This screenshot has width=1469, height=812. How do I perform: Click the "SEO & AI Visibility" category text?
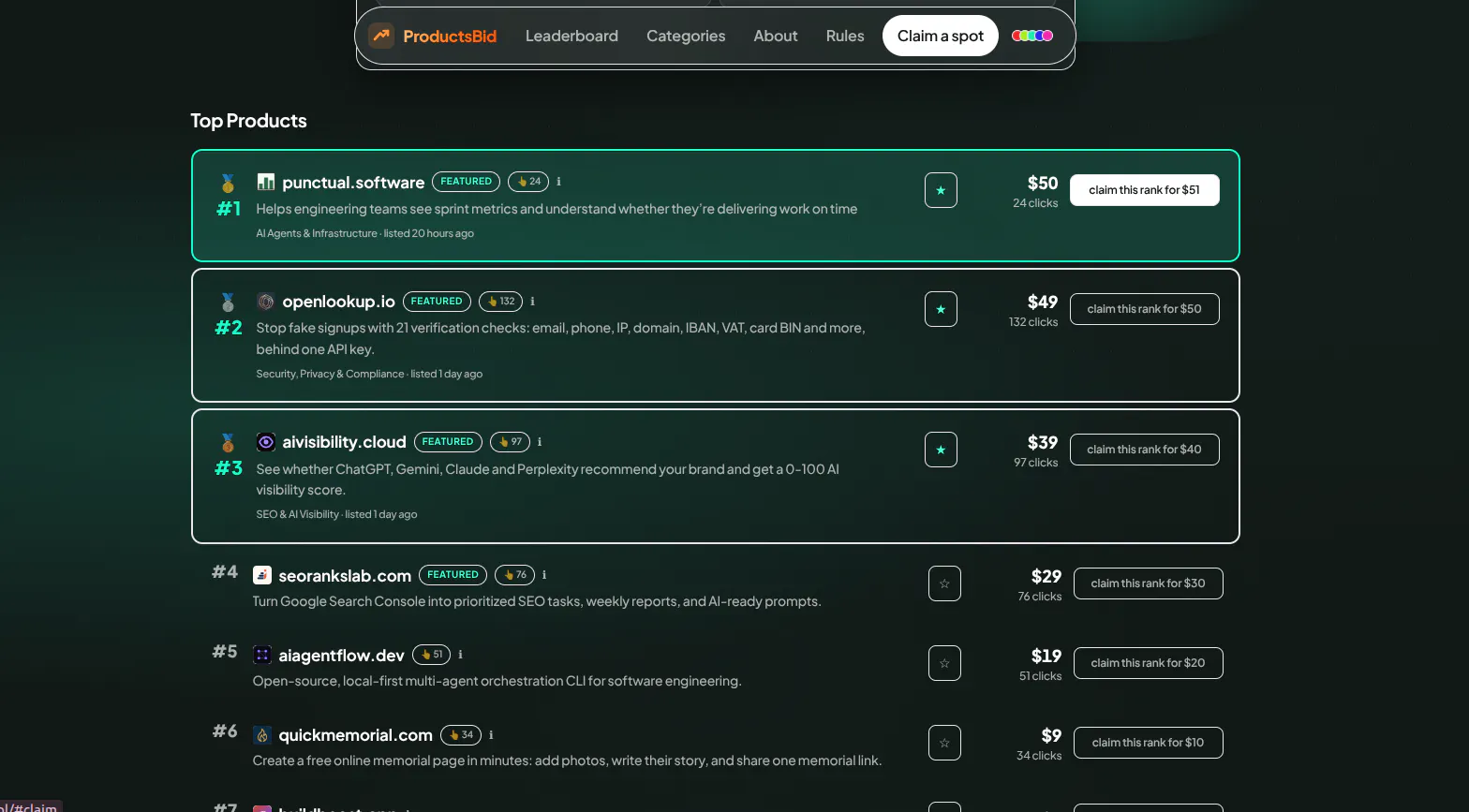click(x=297, y=514)
